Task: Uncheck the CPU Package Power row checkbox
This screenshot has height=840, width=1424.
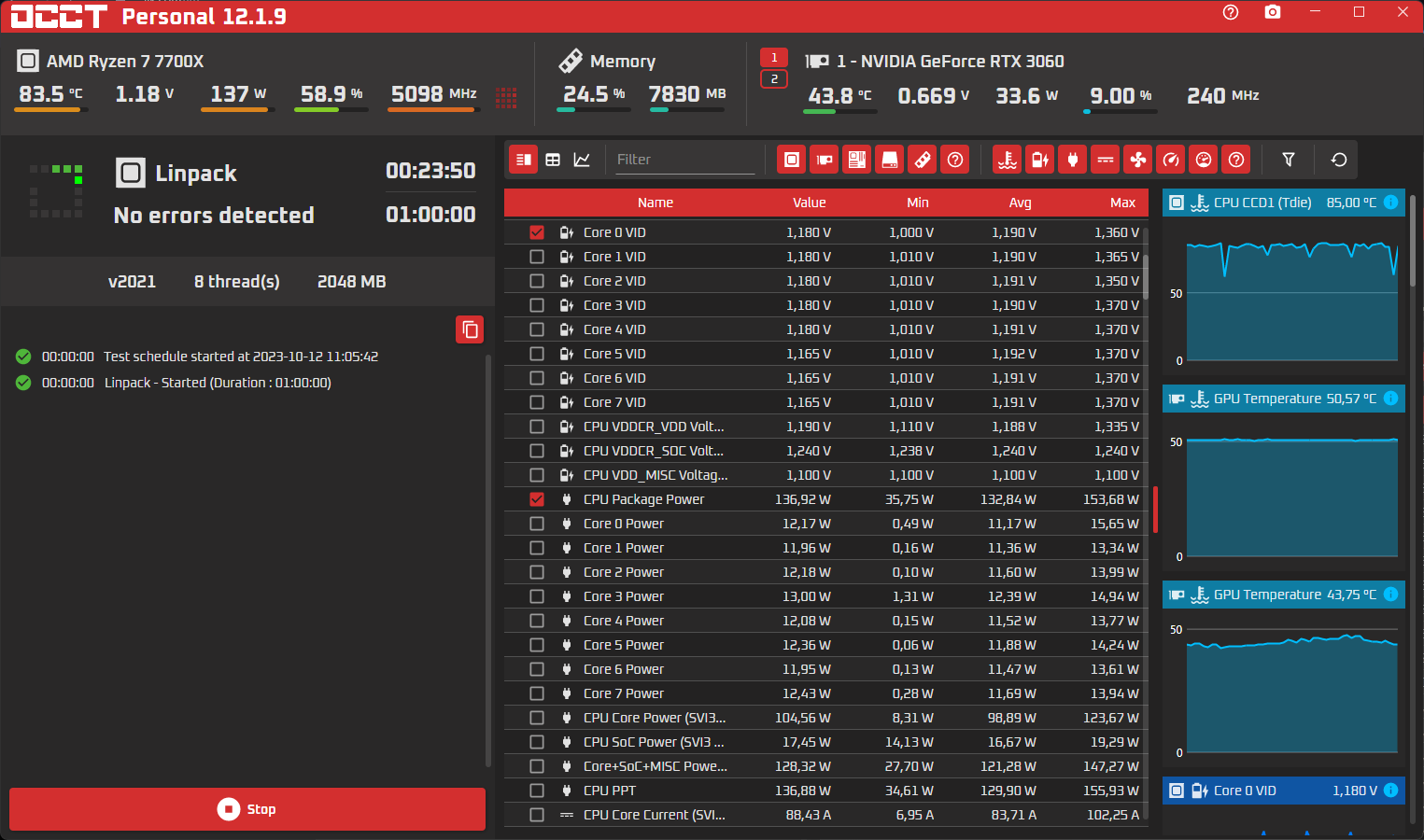Action: coord(537,499)
